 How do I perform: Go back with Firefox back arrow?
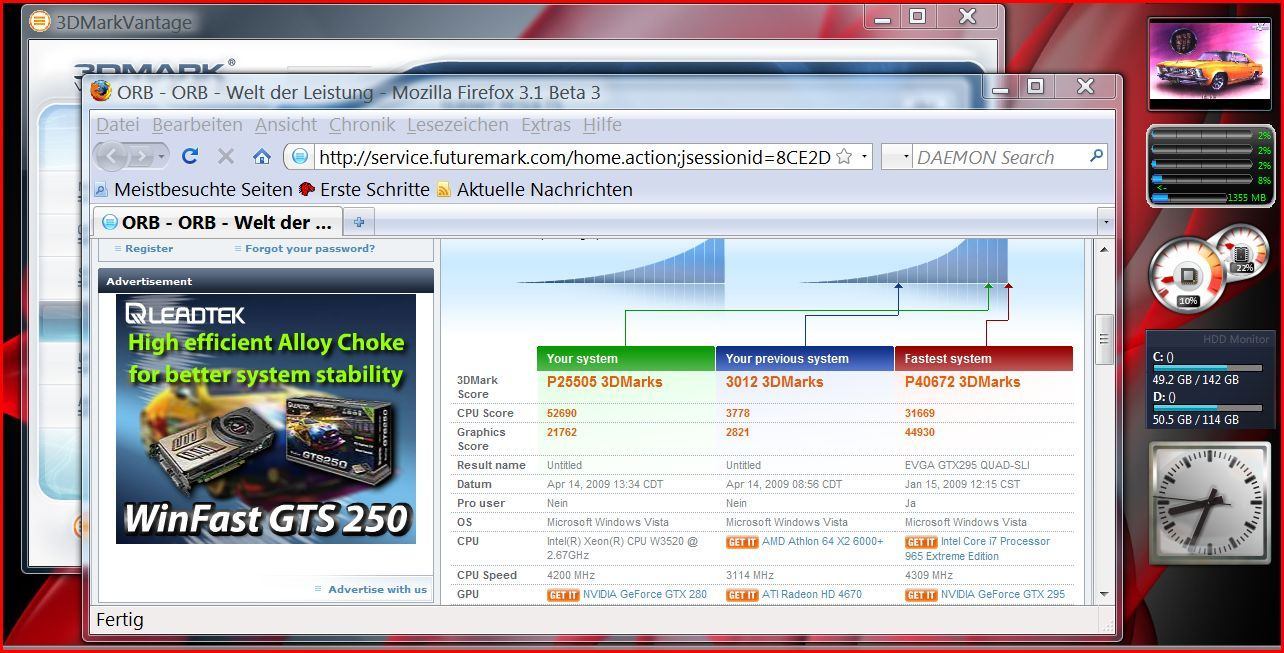pos(111,156)
